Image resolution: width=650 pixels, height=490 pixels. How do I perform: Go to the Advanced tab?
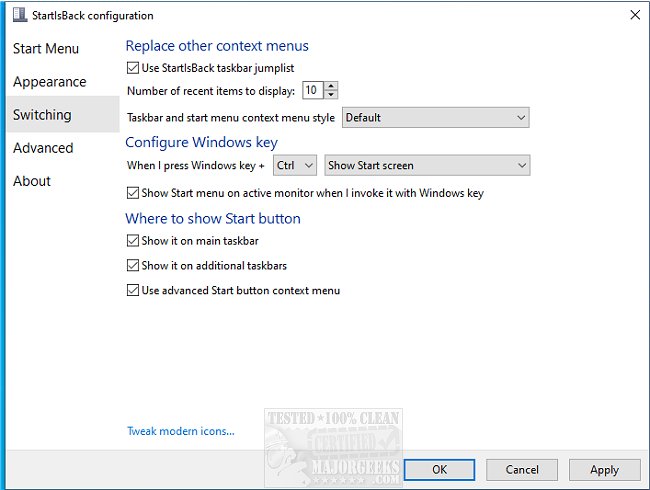point(43,148)
